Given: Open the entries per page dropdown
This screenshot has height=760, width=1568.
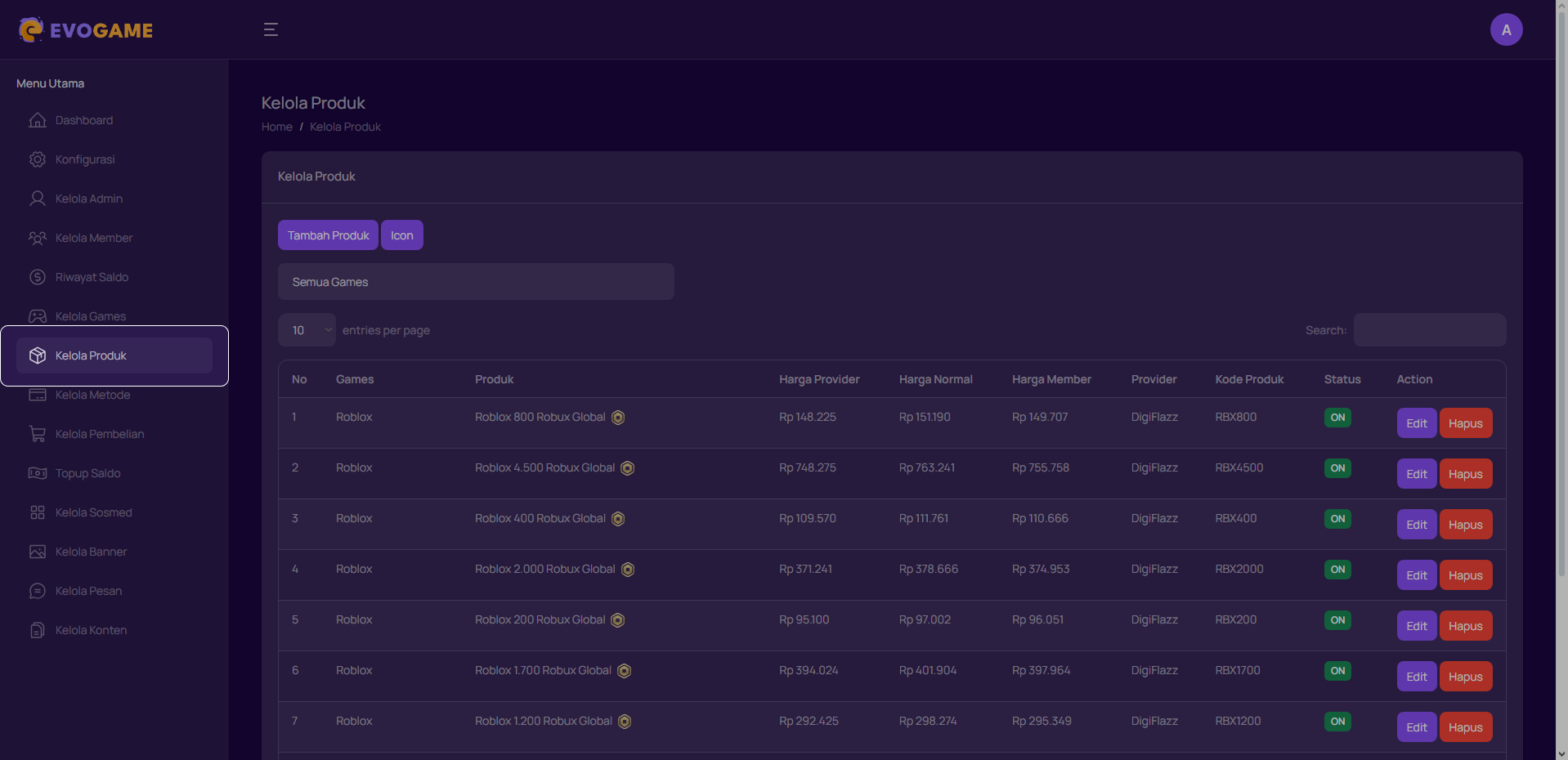Looking at the screenshot, I should point(307,330).
